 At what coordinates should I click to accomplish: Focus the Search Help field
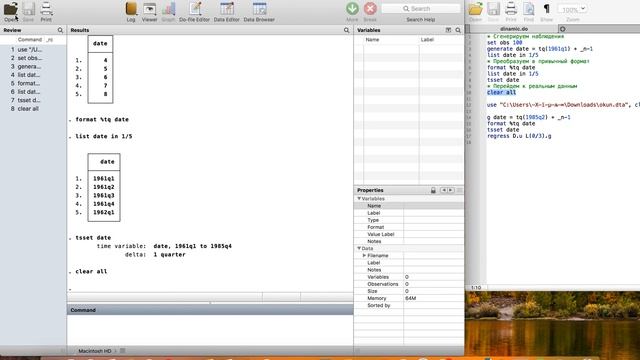(x=421, y=9)
